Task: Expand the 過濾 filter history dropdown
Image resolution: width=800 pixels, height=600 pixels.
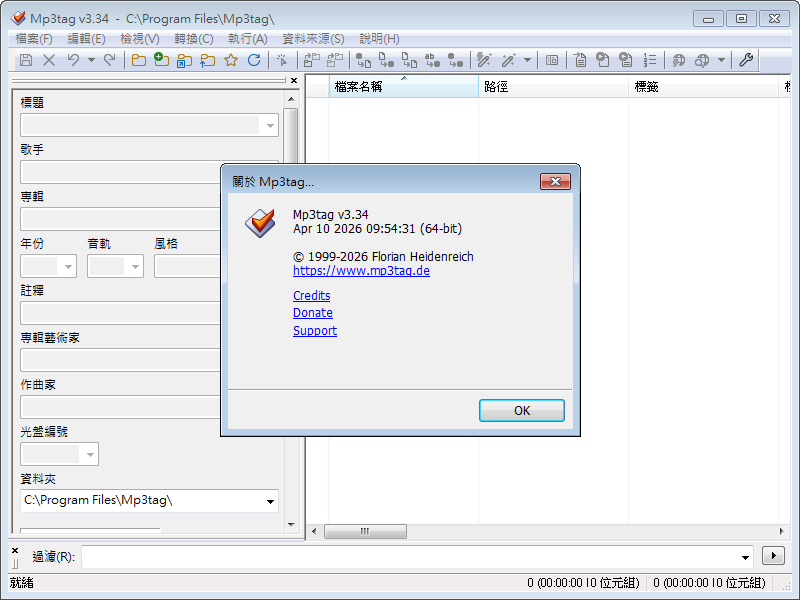Action: click(745, 557)
